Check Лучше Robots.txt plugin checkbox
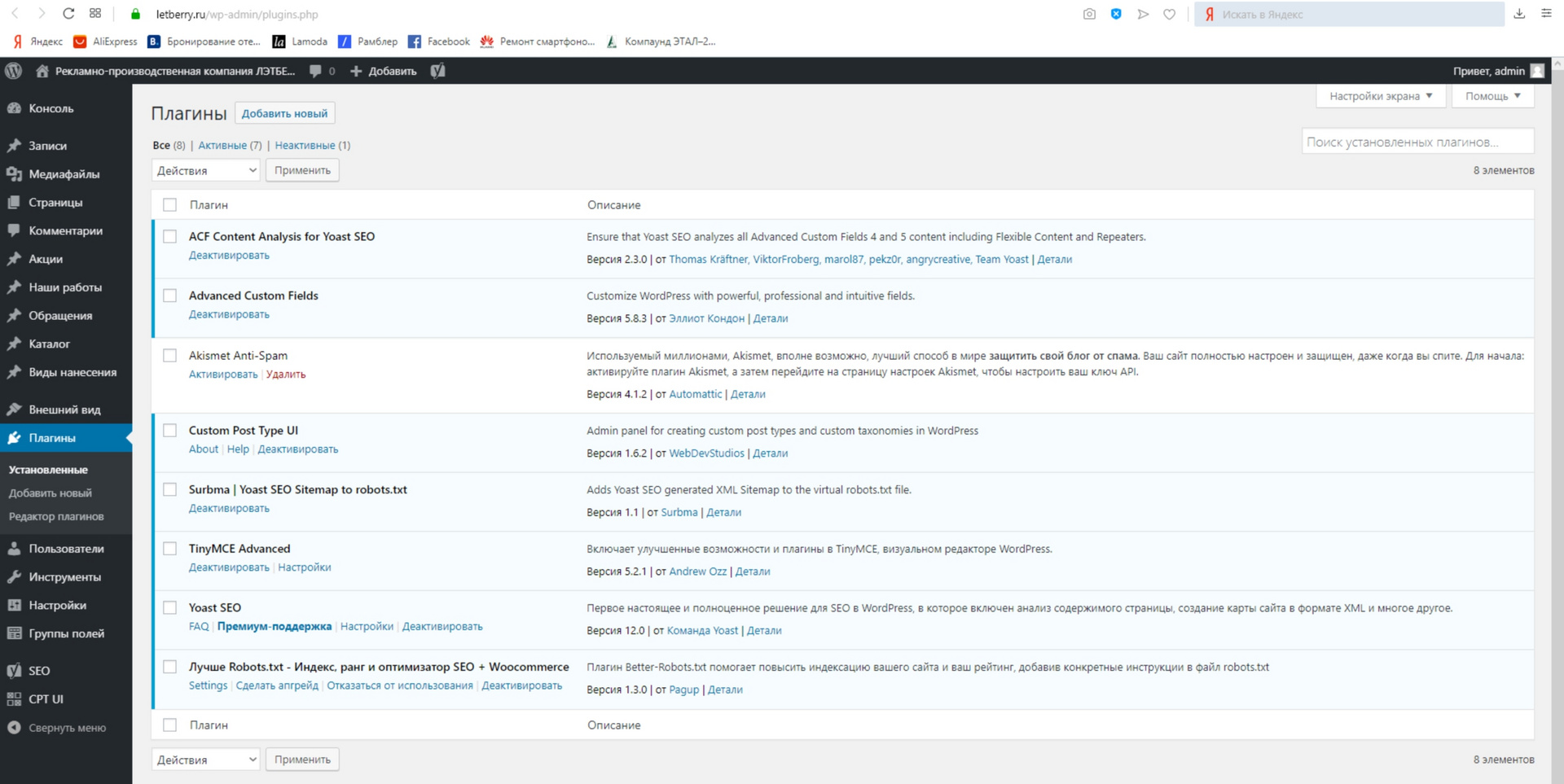The image size is (1564, 784). [x=169, y=667]
